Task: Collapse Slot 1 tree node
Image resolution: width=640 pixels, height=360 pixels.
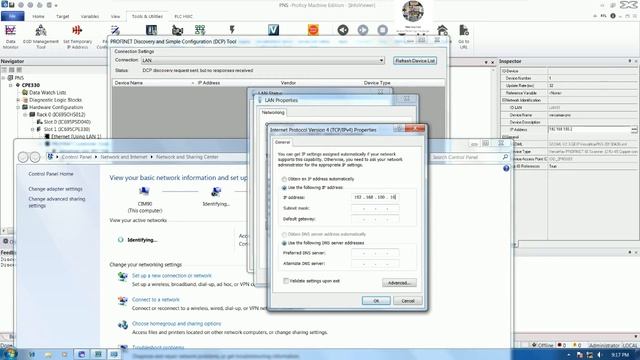Action: (33, 129)
